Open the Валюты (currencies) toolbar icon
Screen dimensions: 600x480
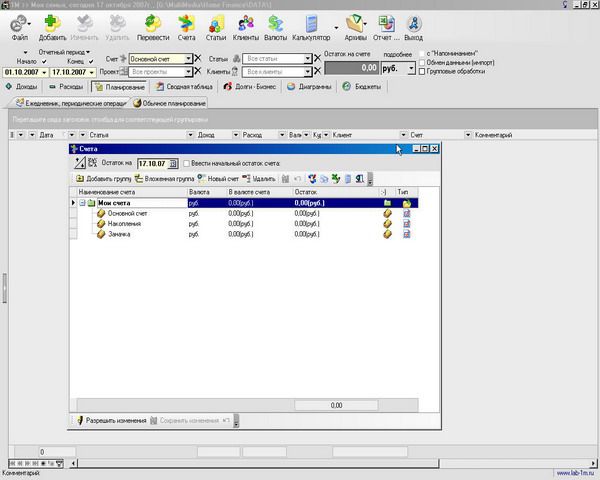tap(275, 27)
